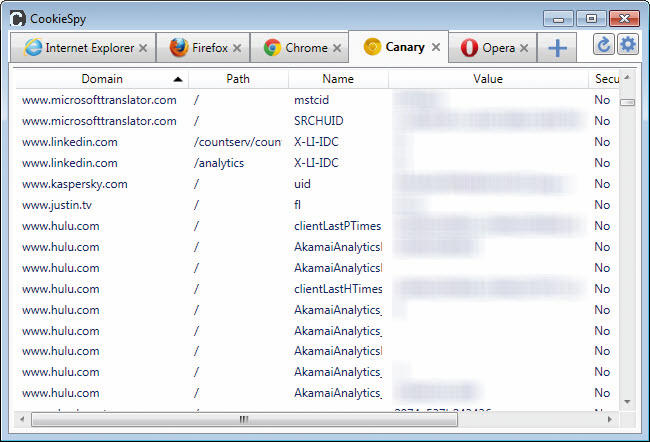The width and height of the screenshot is (650, 442).
Task: Select the fl cookie name
Action: coord(297,205)
